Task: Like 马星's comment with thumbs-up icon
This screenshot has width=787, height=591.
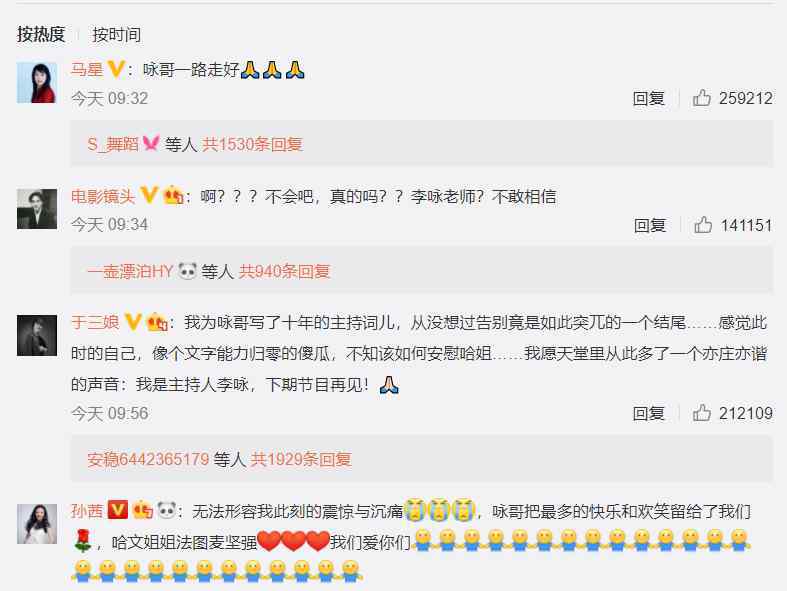Action: [702, 98]
